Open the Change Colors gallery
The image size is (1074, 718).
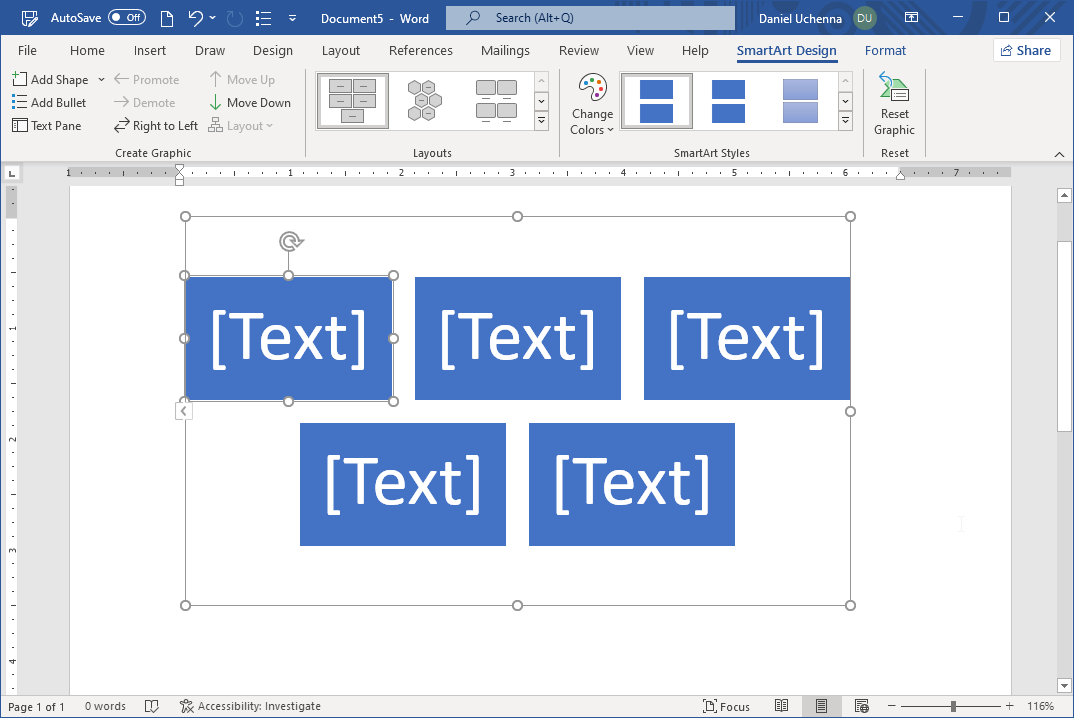coord(592,101)
